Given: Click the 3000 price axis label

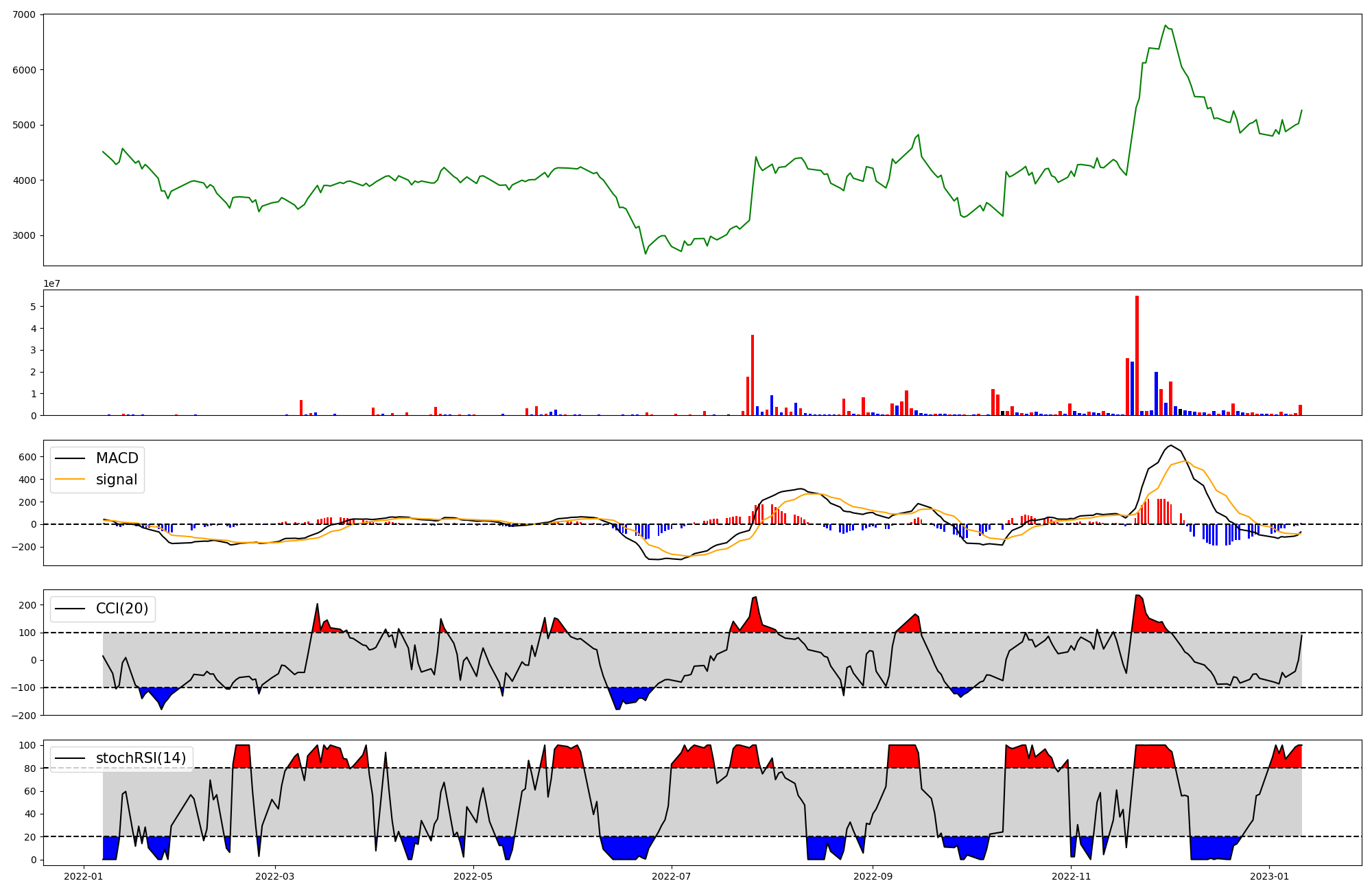Looking at the screenshot, I should 25,236.
